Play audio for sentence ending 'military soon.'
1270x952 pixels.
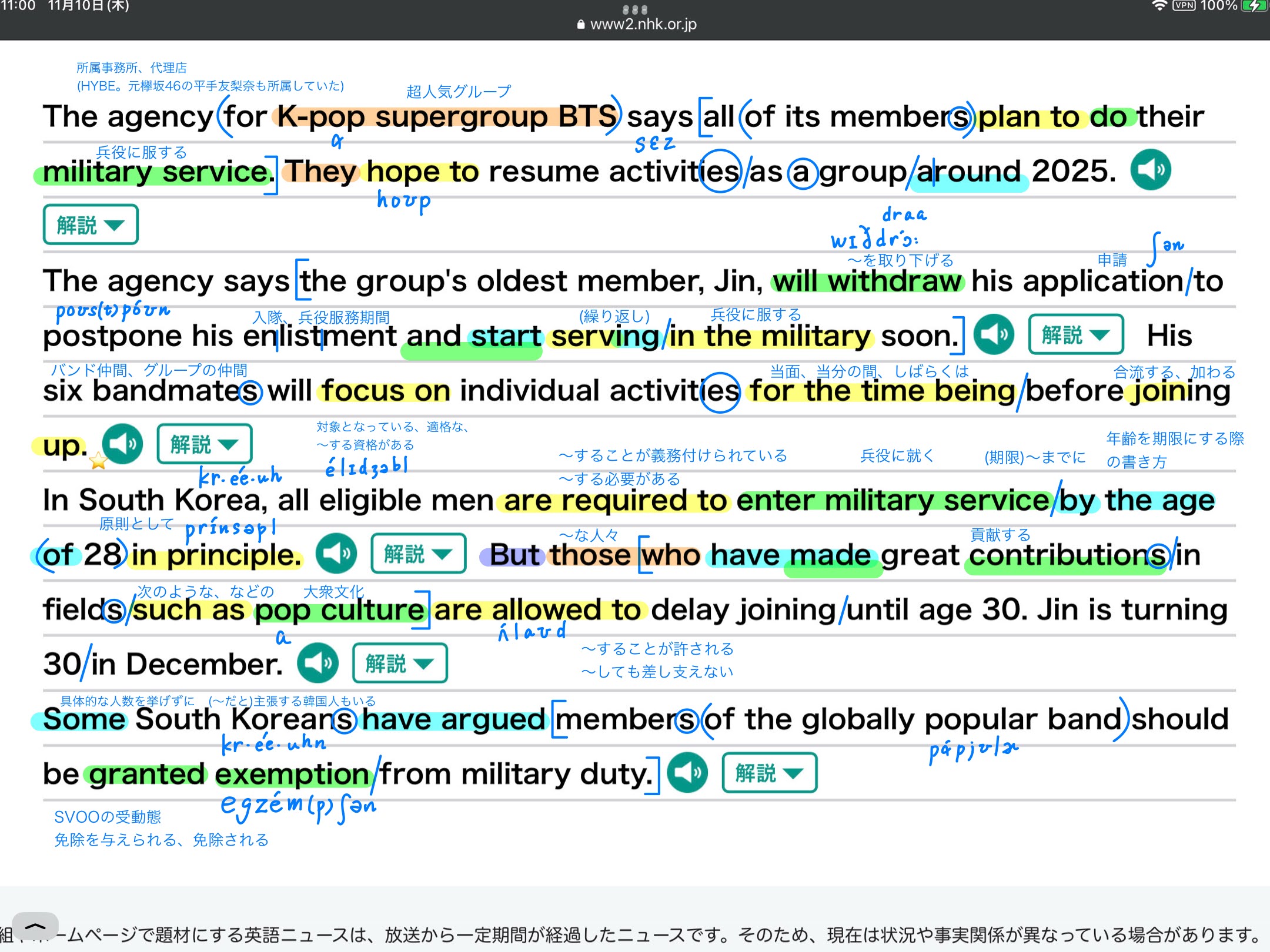click(994, 335)
